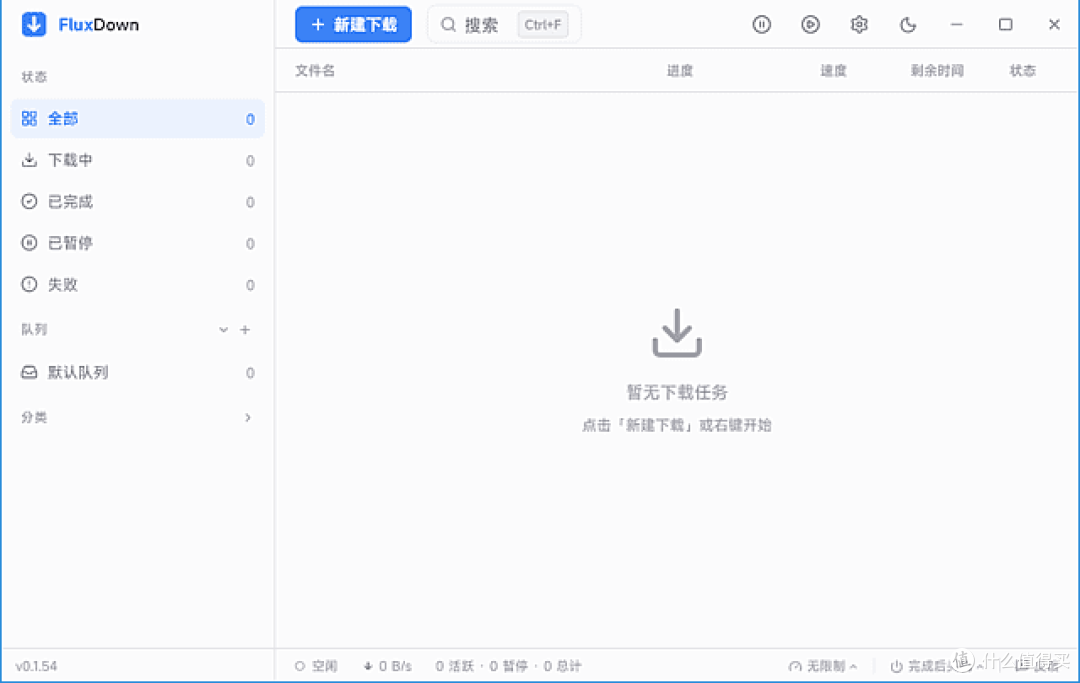Viewport: 1080px width, 683px height.
Task: Click the 进度 column header
Action: click(680, 70)
